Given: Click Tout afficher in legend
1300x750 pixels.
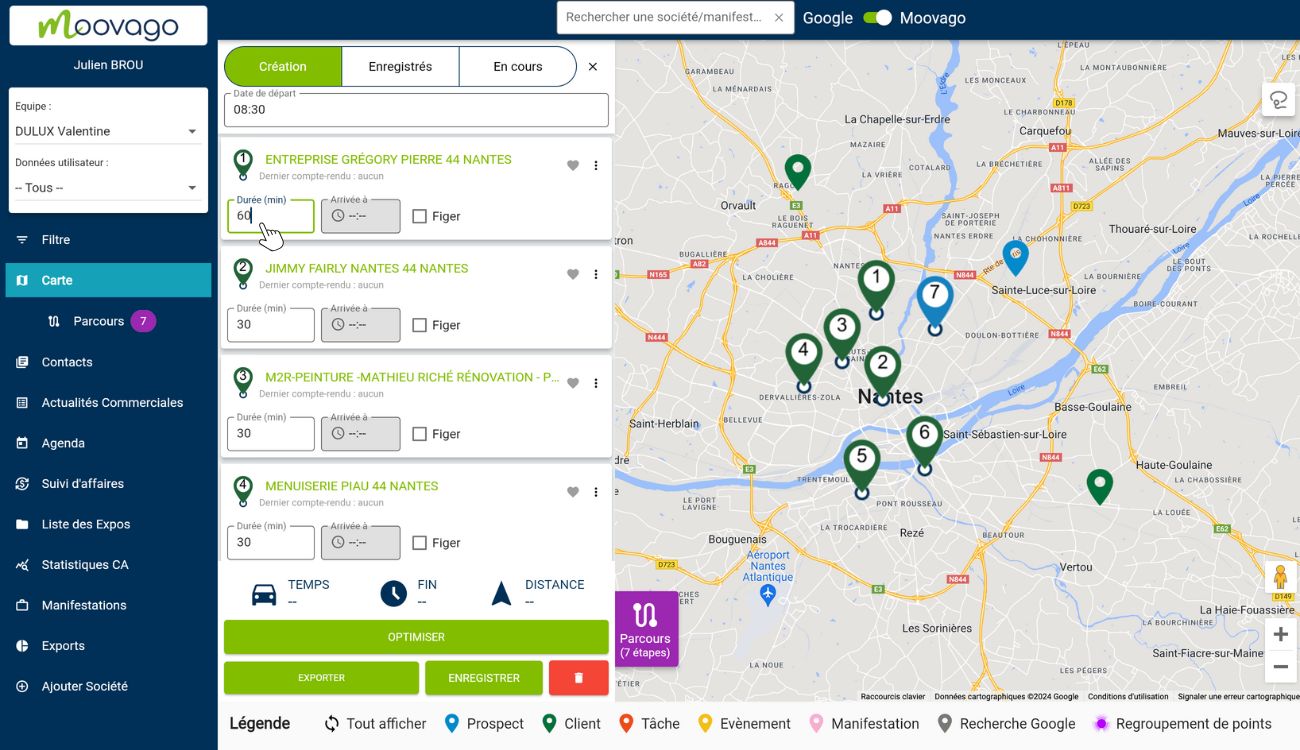Looking at the screenshot, I should tap(375, 723).
